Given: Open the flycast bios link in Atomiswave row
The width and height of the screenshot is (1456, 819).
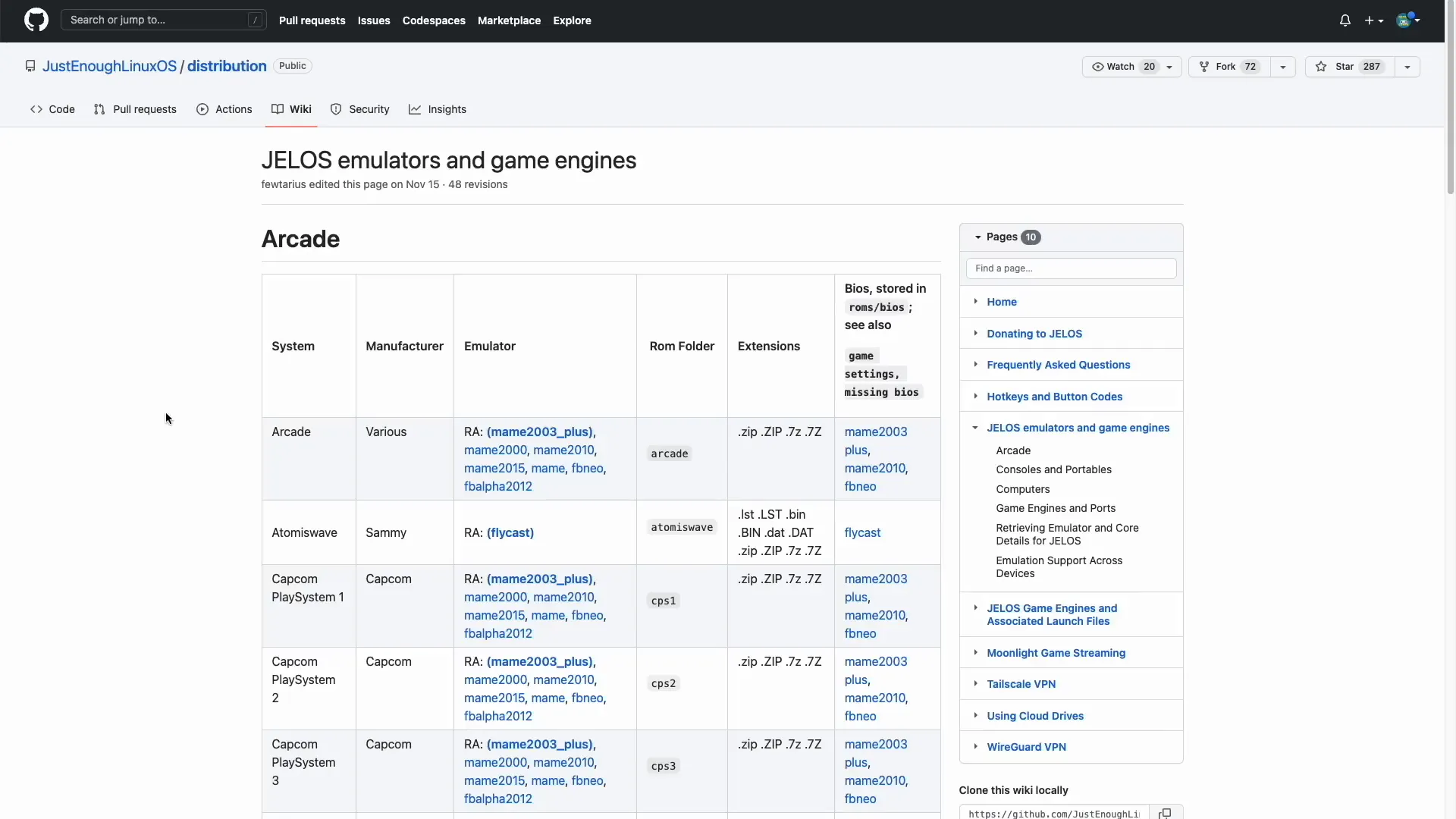Looking at the screenshot, I should pos(862,532).
